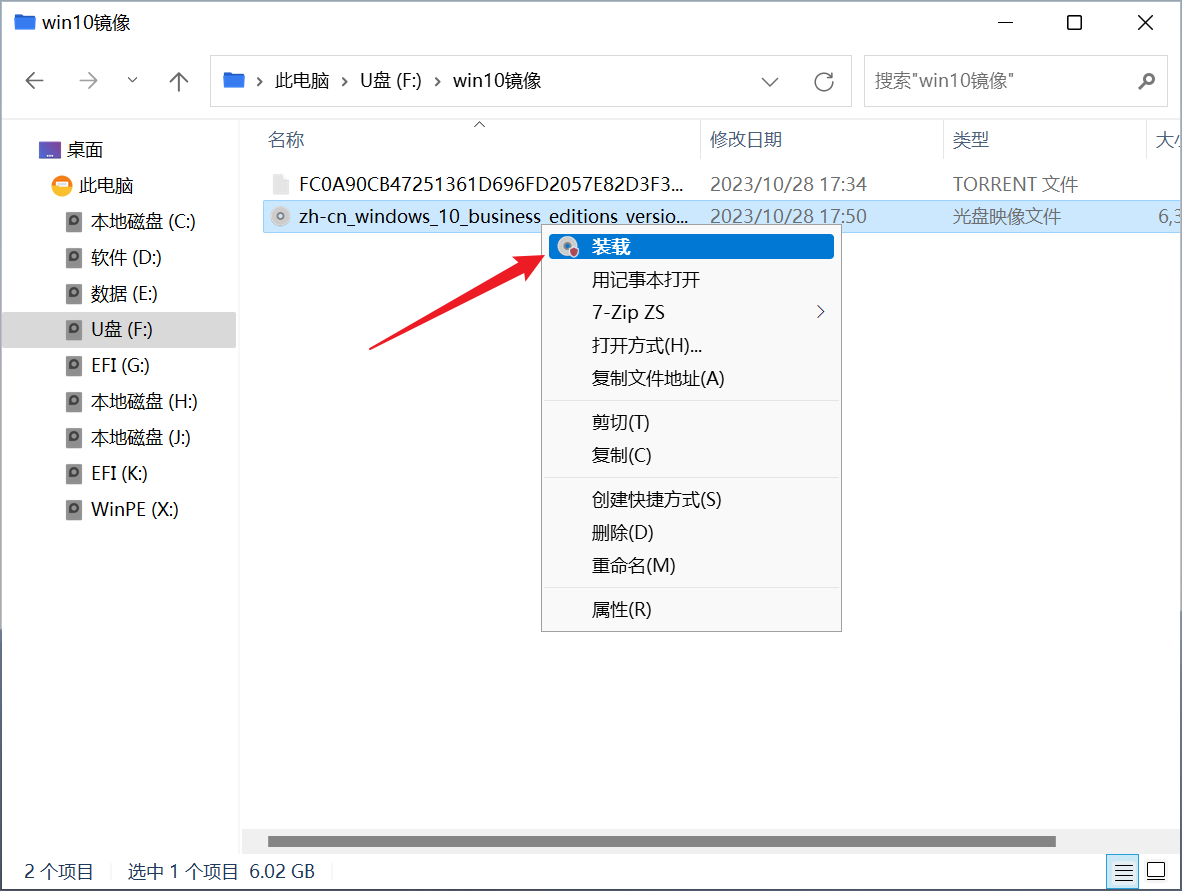Switch to details view layout icon
This screenshot has height=891, width=1182.
pos(1123,872)
